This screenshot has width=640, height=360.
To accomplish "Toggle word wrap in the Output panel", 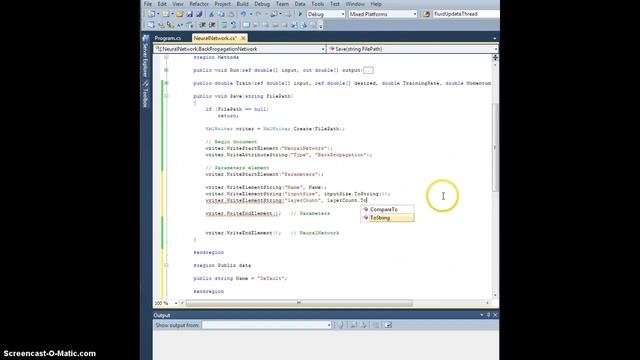I will pyautogui.click(x=388, y=325).
